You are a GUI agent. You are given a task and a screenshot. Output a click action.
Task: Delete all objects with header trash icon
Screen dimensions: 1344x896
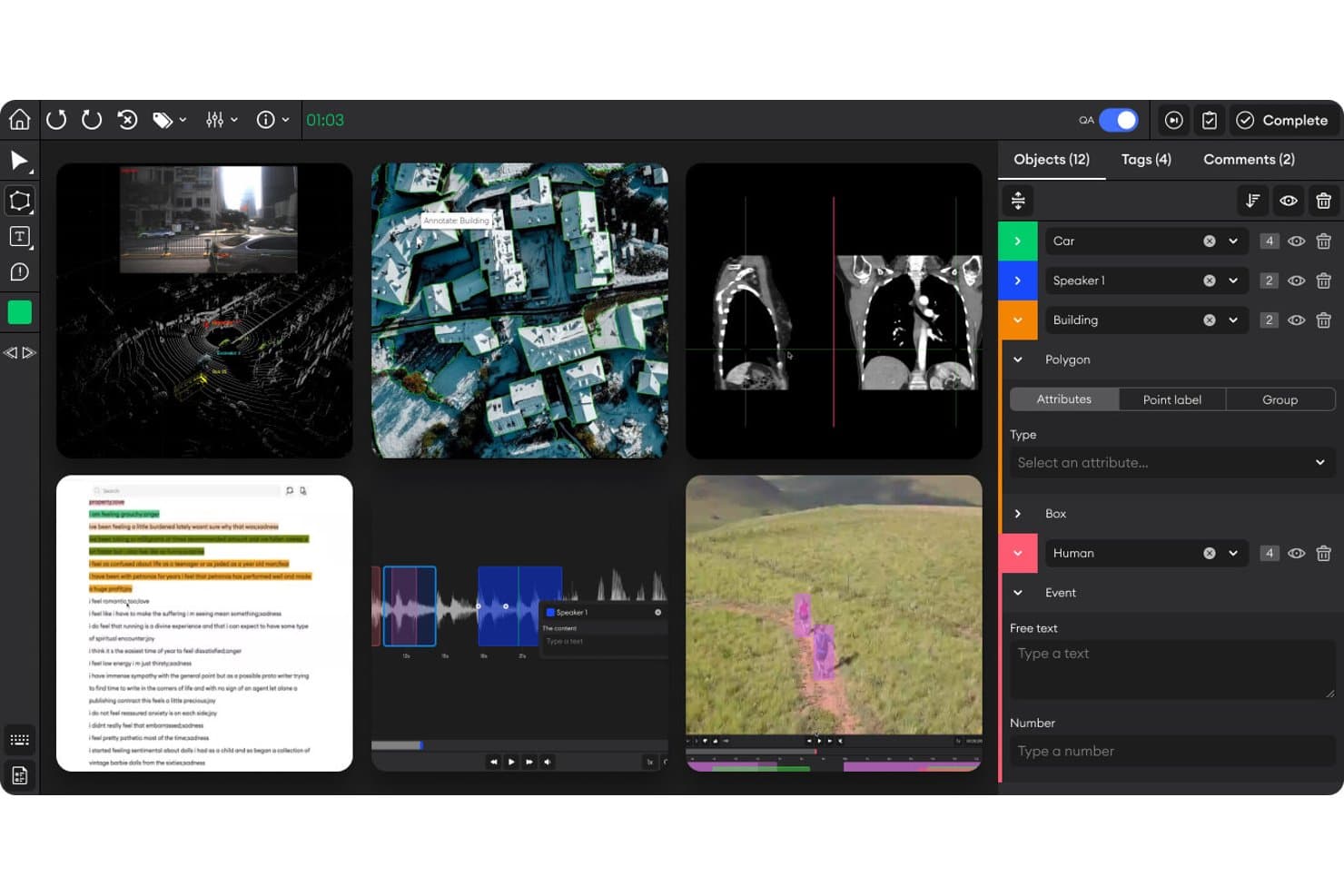click(x=1324, y=201)
